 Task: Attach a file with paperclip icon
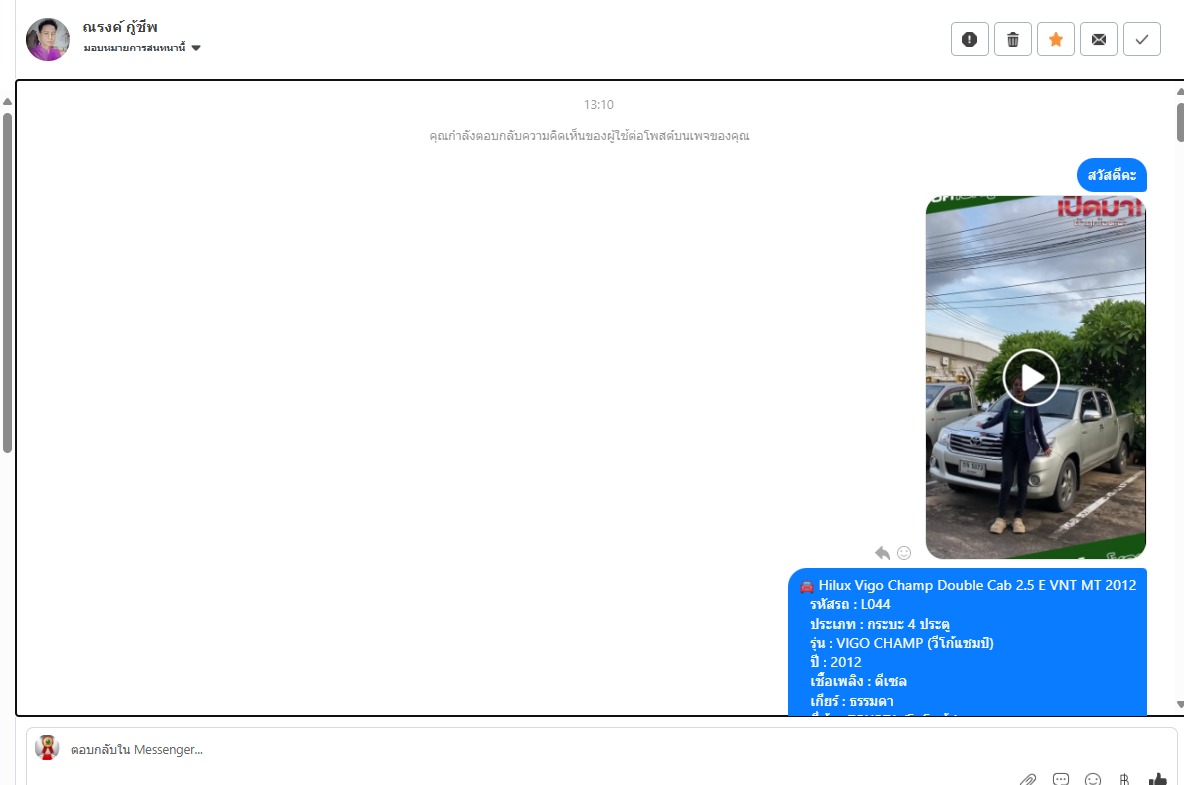(x=1028, y=779)
